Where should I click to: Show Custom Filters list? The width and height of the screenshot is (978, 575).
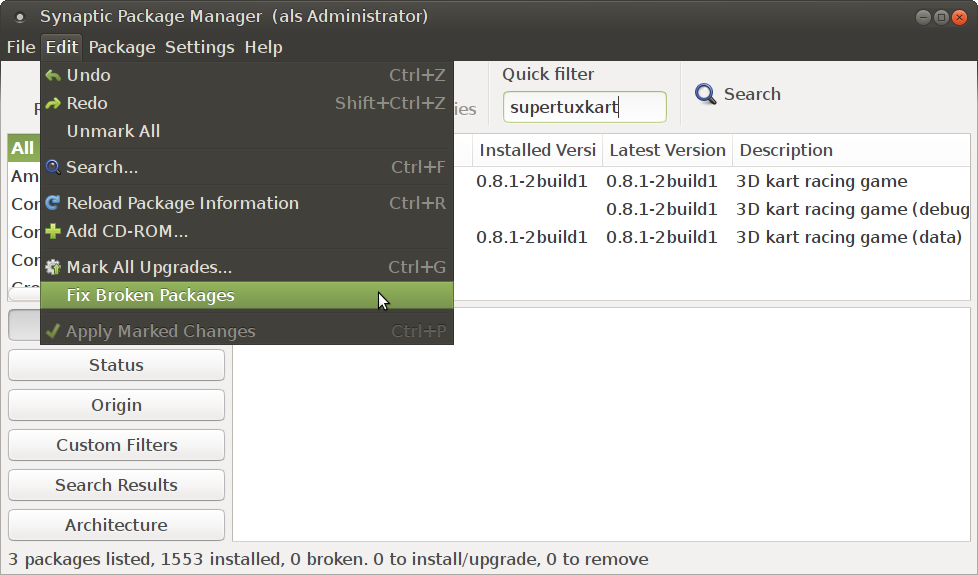click(116, 445)
